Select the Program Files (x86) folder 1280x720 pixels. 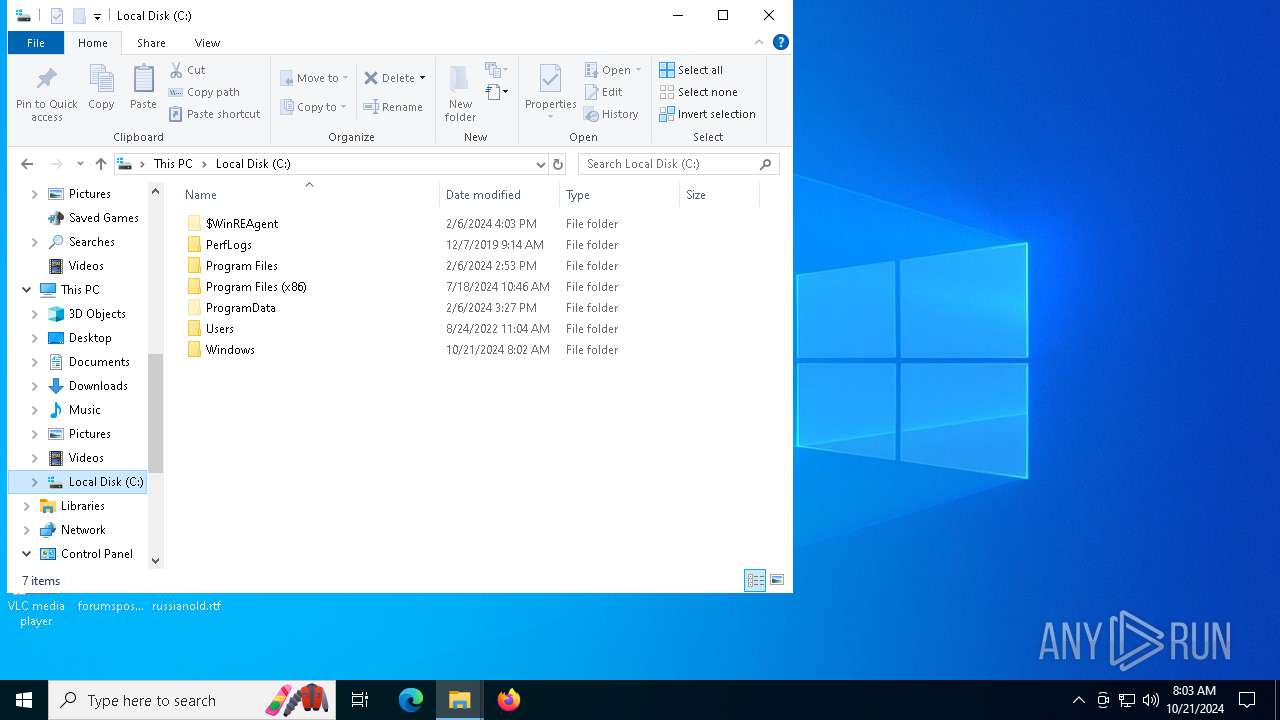coord(256,287)
